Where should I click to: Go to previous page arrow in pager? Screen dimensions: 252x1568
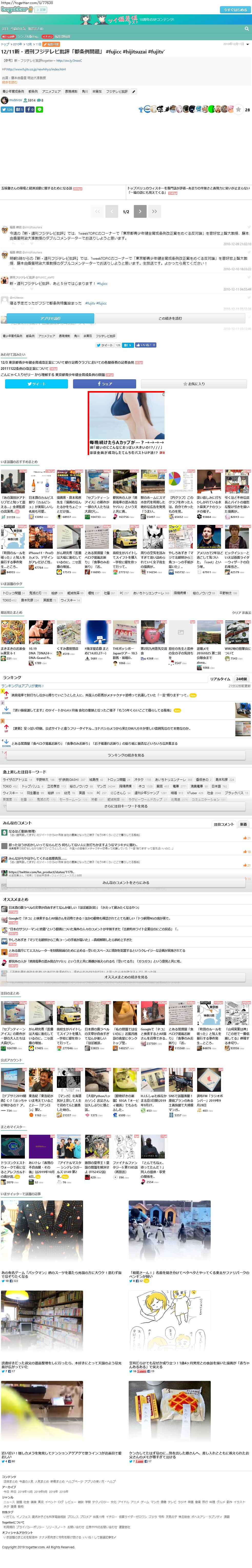tap(112, 211)
